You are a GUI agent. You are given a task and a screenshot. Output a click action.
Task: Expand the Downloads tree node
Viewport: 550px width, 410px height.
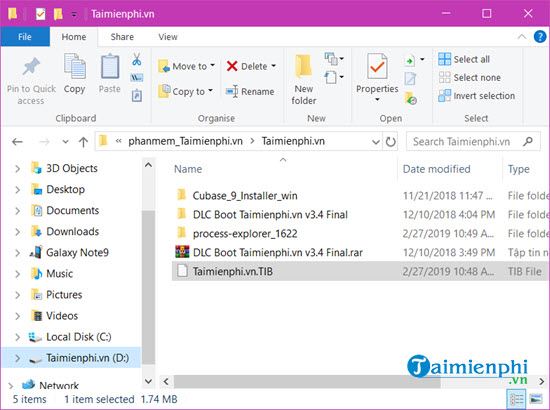(x=18, y=232)
